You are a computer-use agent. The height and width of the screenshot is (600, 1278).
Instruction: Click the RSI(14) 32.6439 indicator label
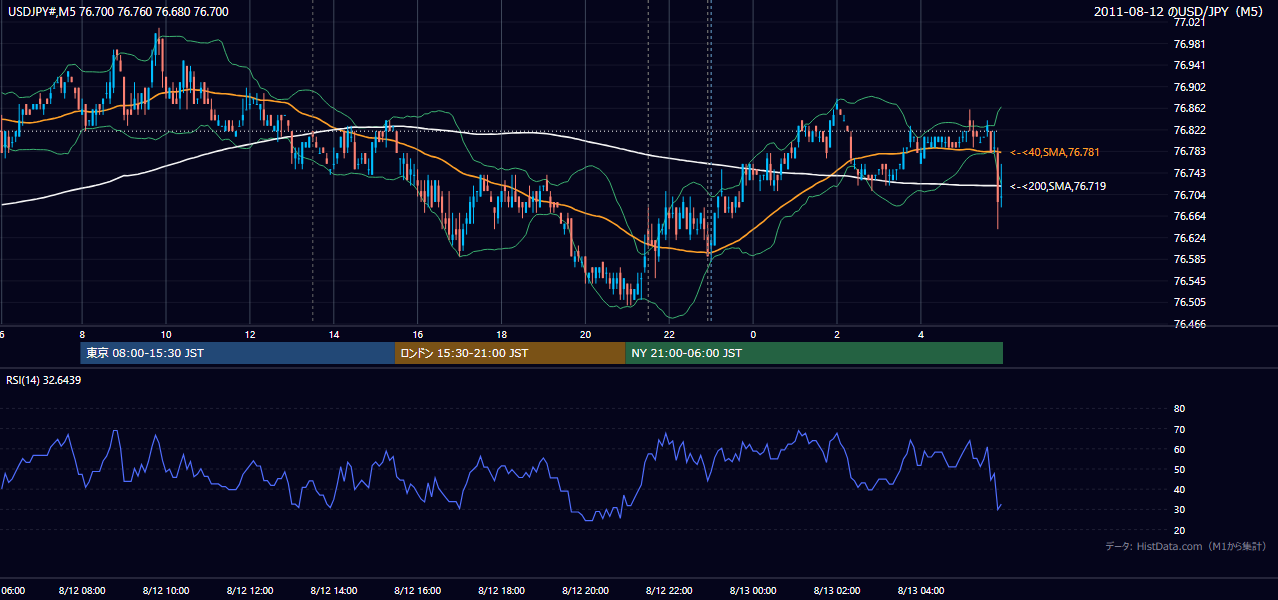pyautogui.click(x=44, y=380)
